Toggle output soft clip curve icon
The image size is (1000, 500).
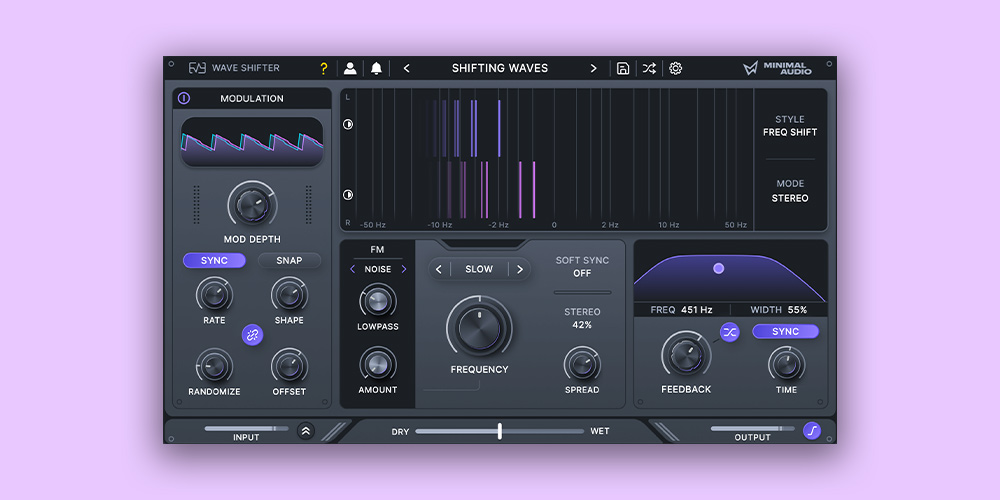pyautogui.click(x=812, y=430)
